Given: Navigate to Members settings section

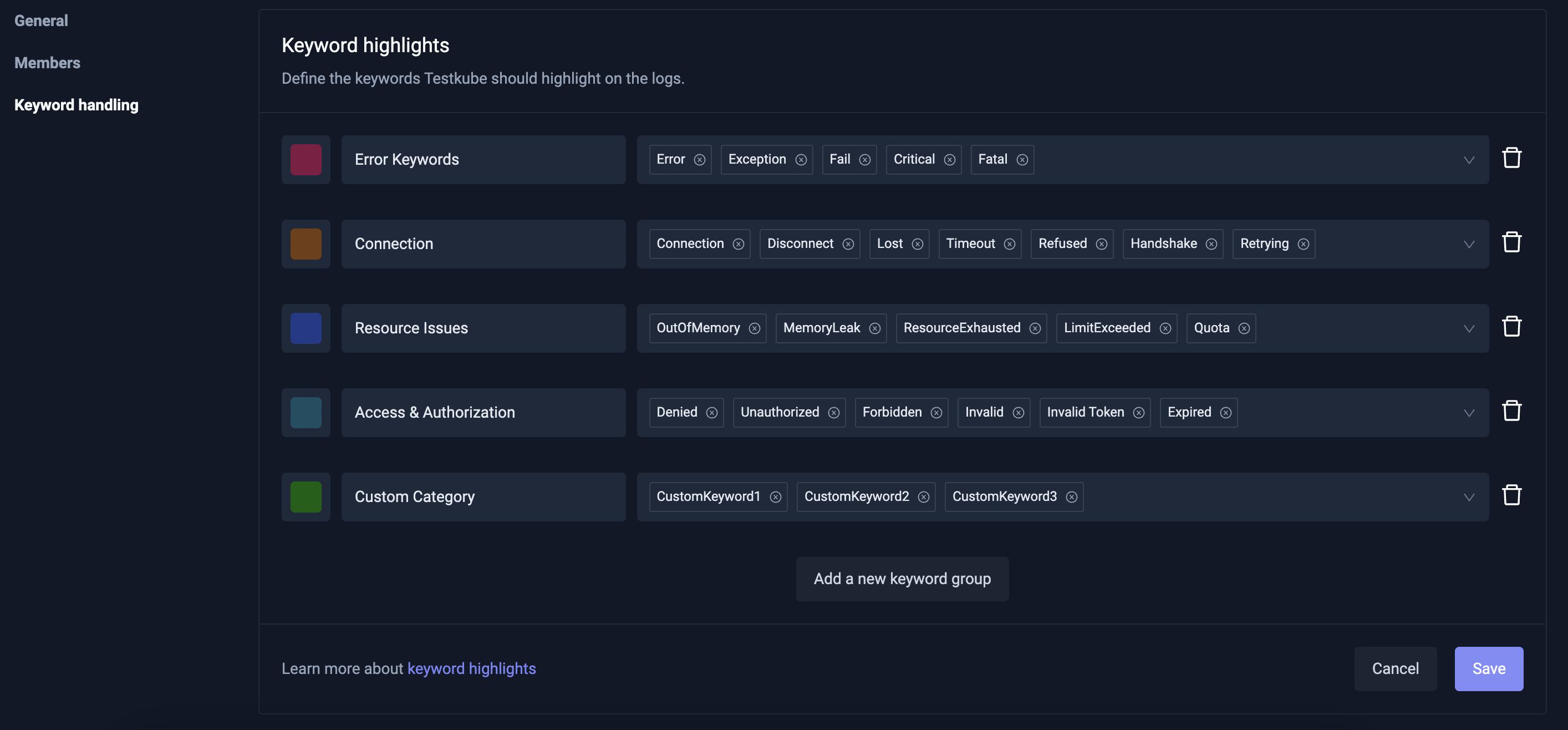Looking at the screenshot, I should coord(47,61).
